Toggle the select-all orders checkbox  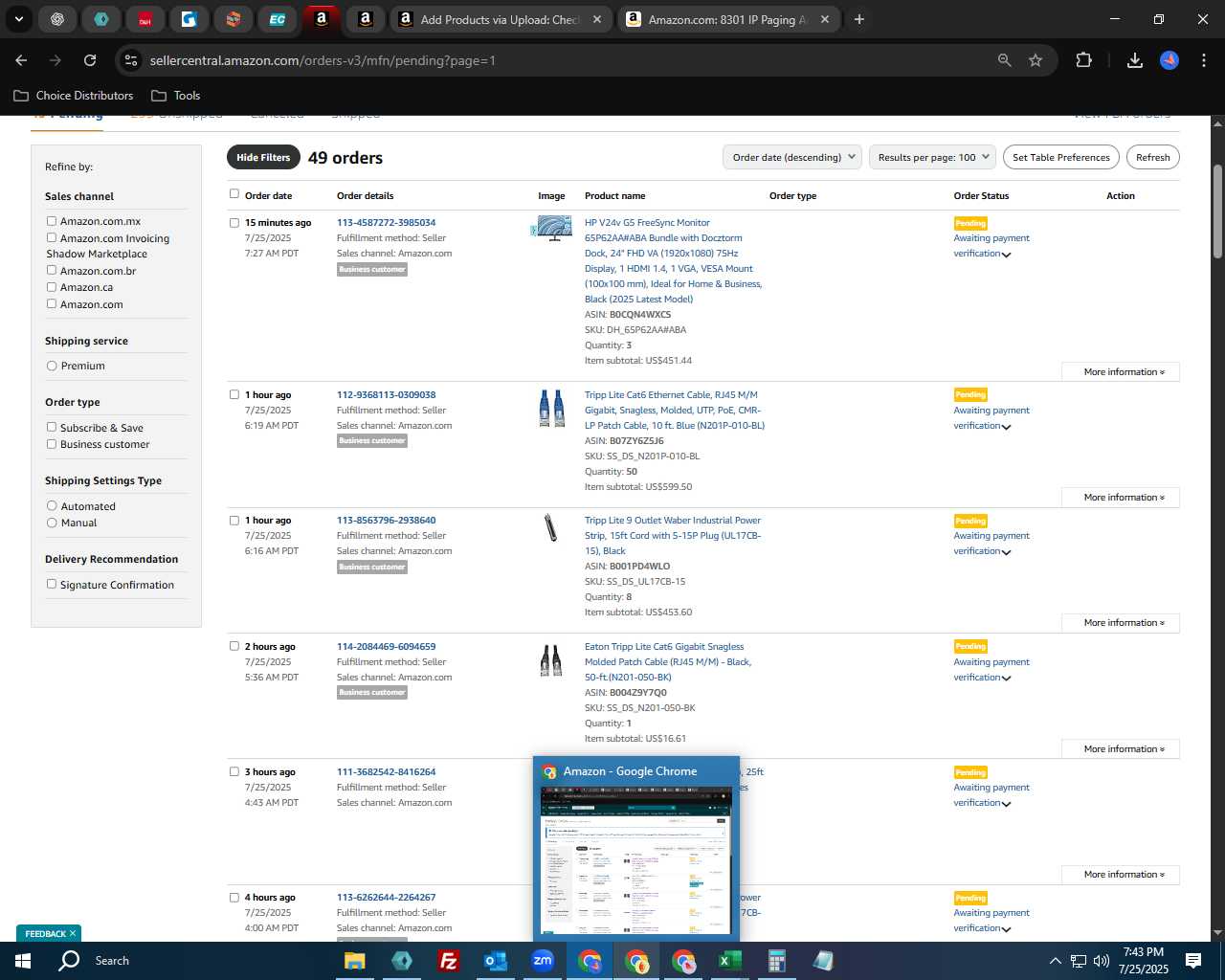pos(234,194)
